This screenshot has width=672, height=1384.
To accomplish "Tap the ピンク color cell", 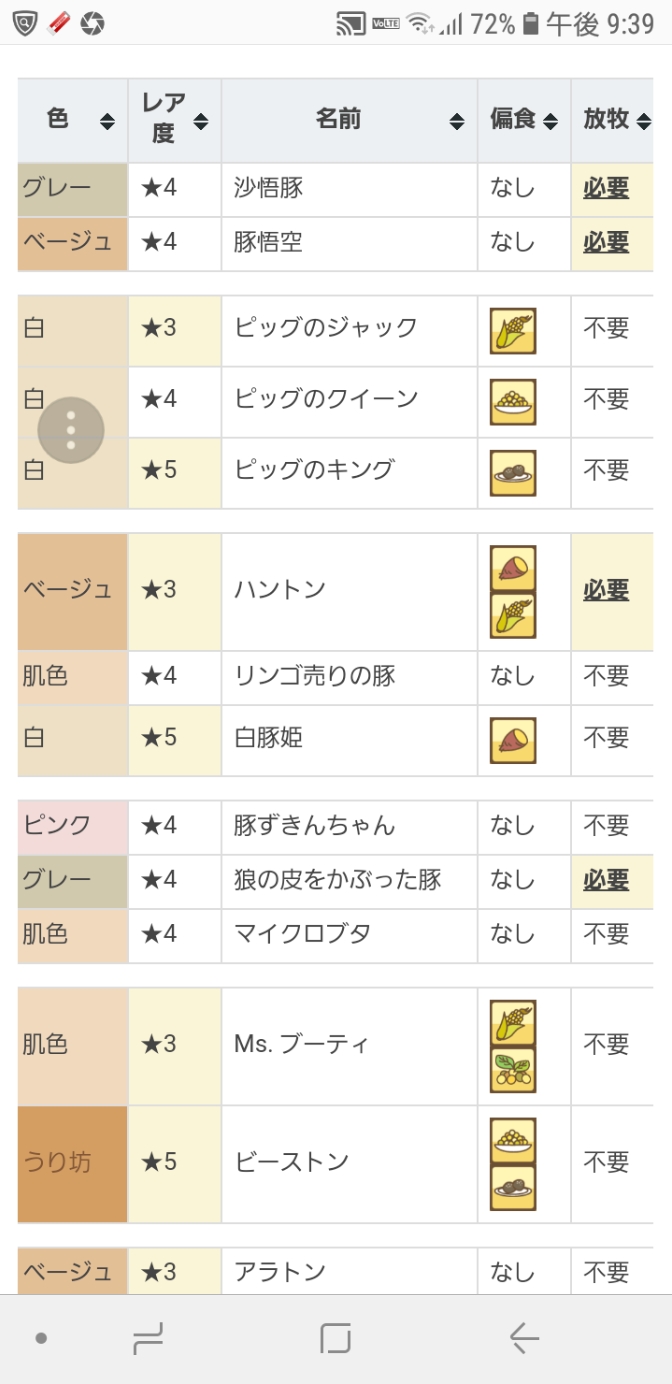I will click(72, 826).
